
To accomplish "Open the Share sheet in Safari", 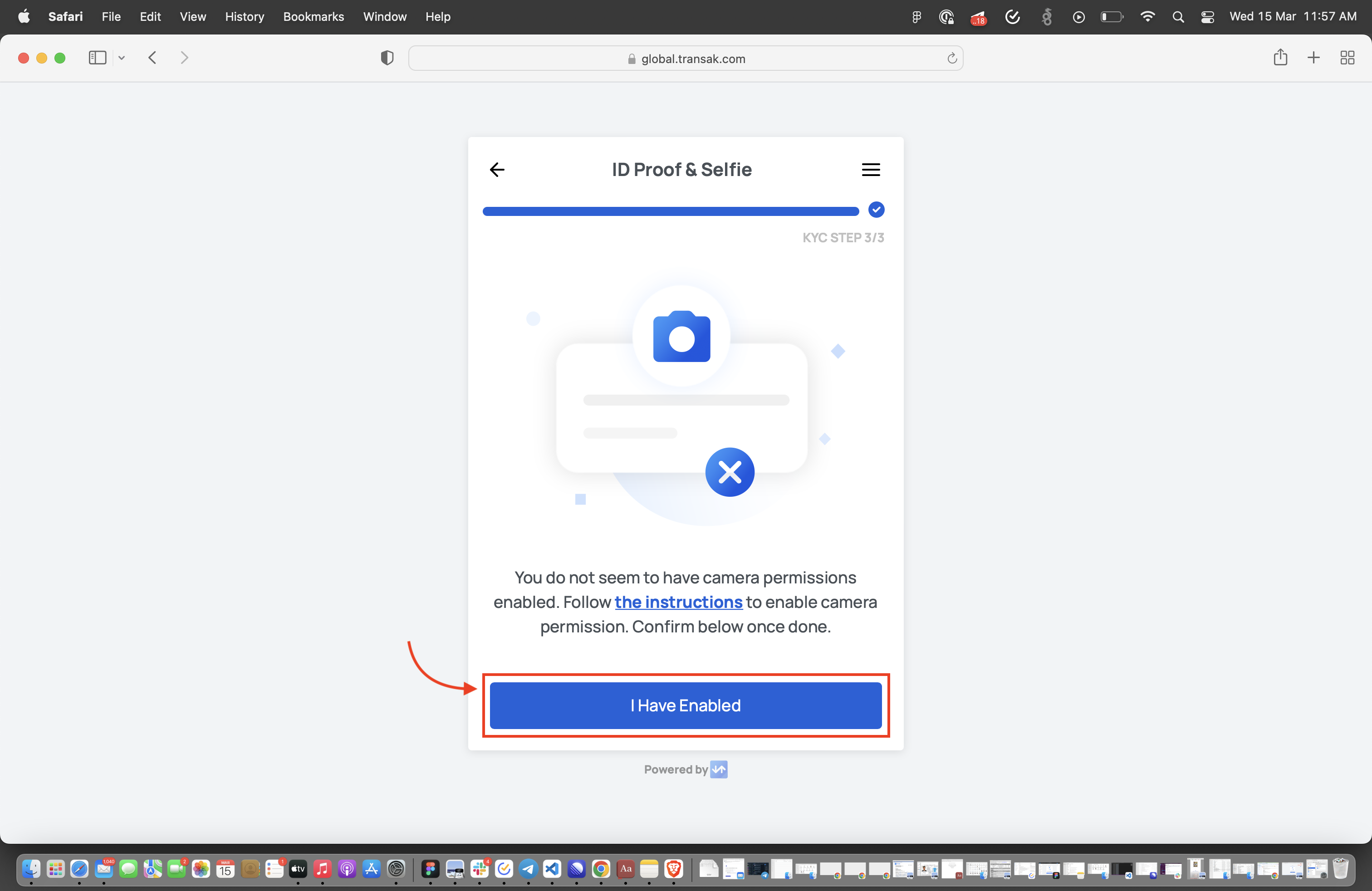I will tap(1280, 58).
